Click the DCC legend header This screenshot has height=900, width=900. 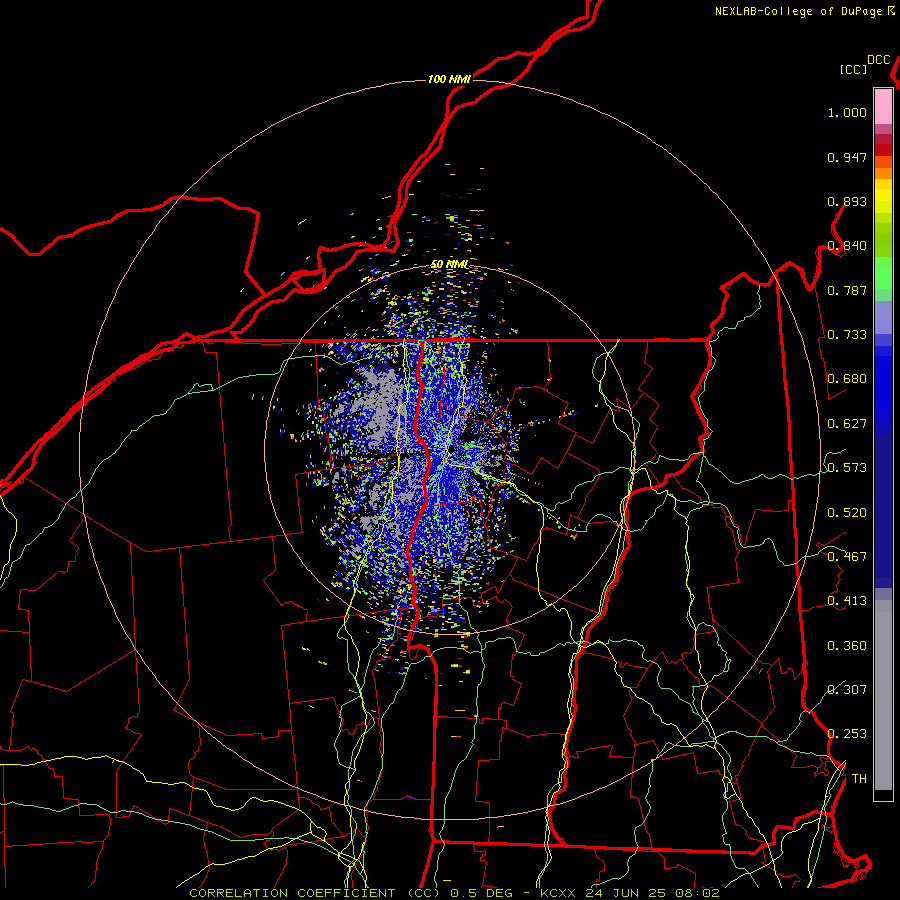[x=879, y=60]
